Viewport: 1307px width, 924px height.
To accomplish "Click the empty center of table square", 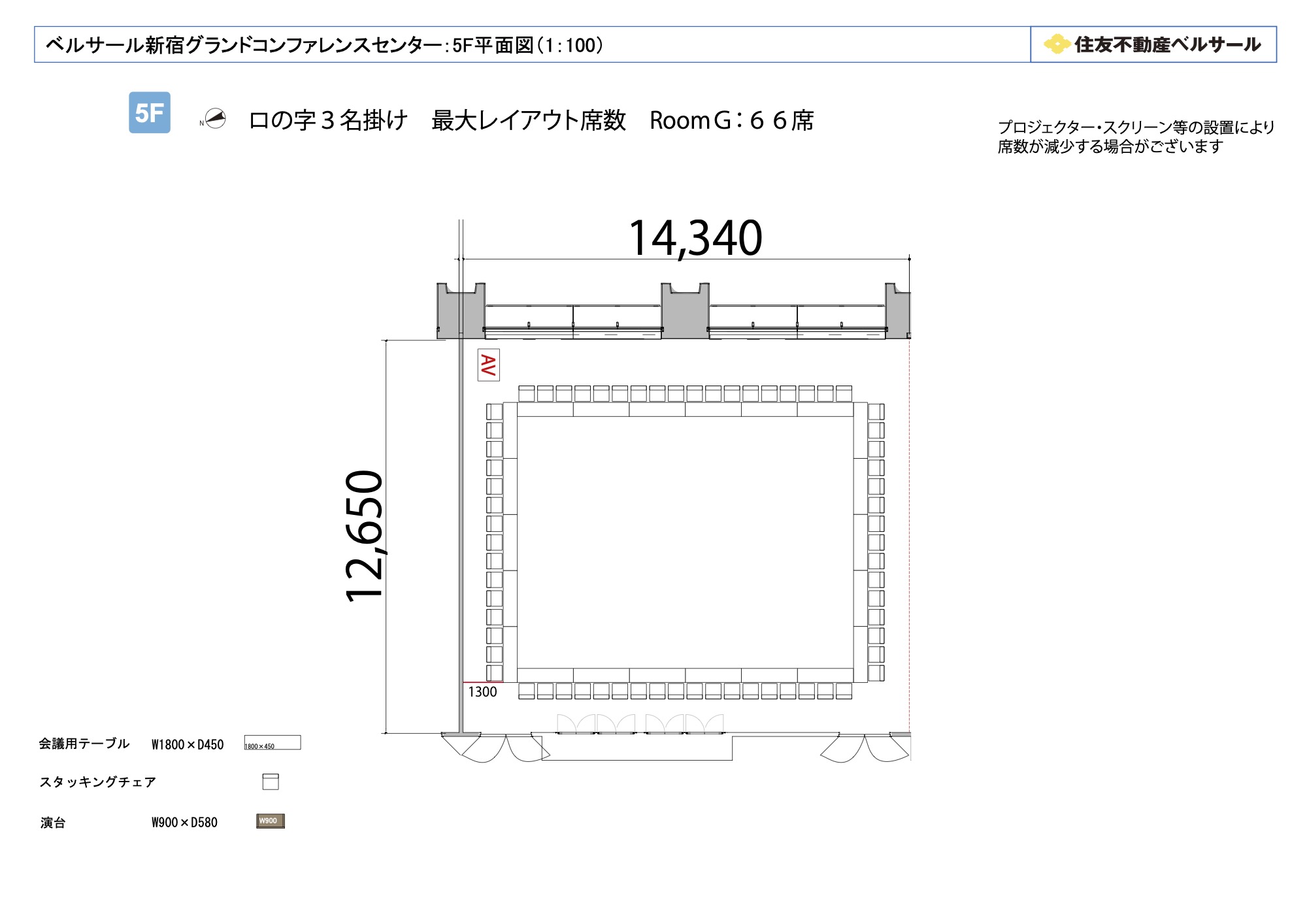I will pos(685,542).
